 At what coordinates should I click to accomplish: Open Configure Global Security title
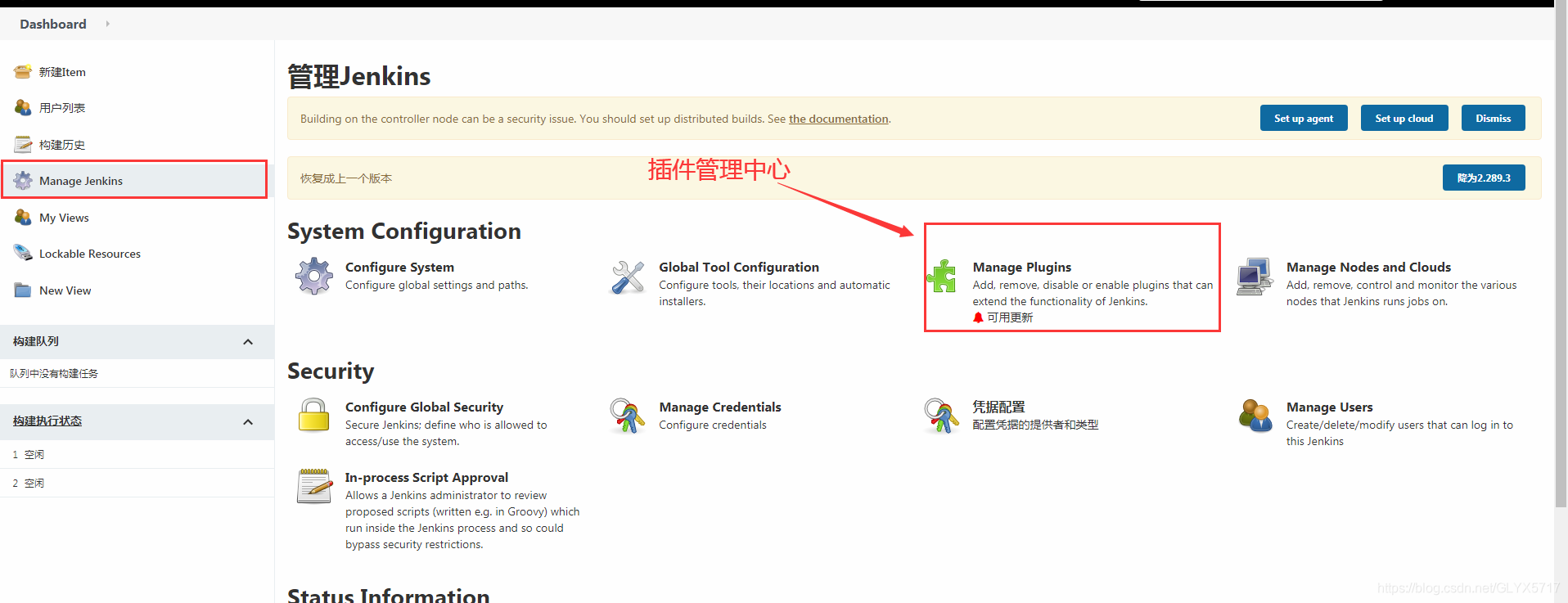[424, 407]
